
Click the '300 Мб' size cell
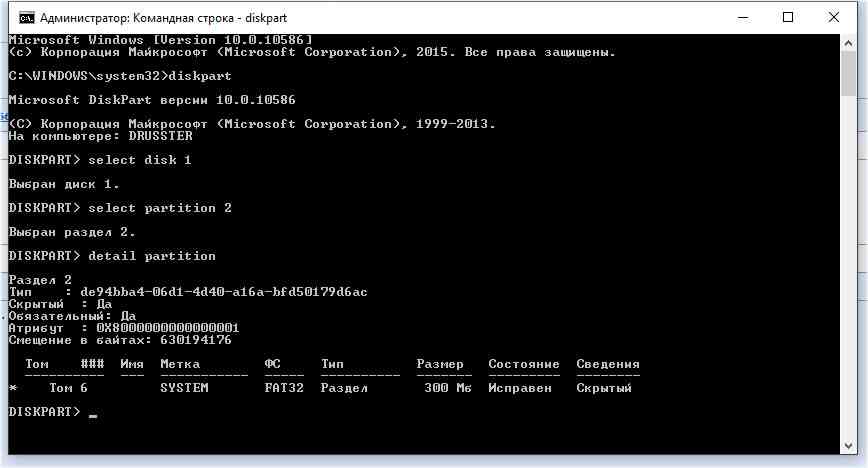tap(448, 388)
